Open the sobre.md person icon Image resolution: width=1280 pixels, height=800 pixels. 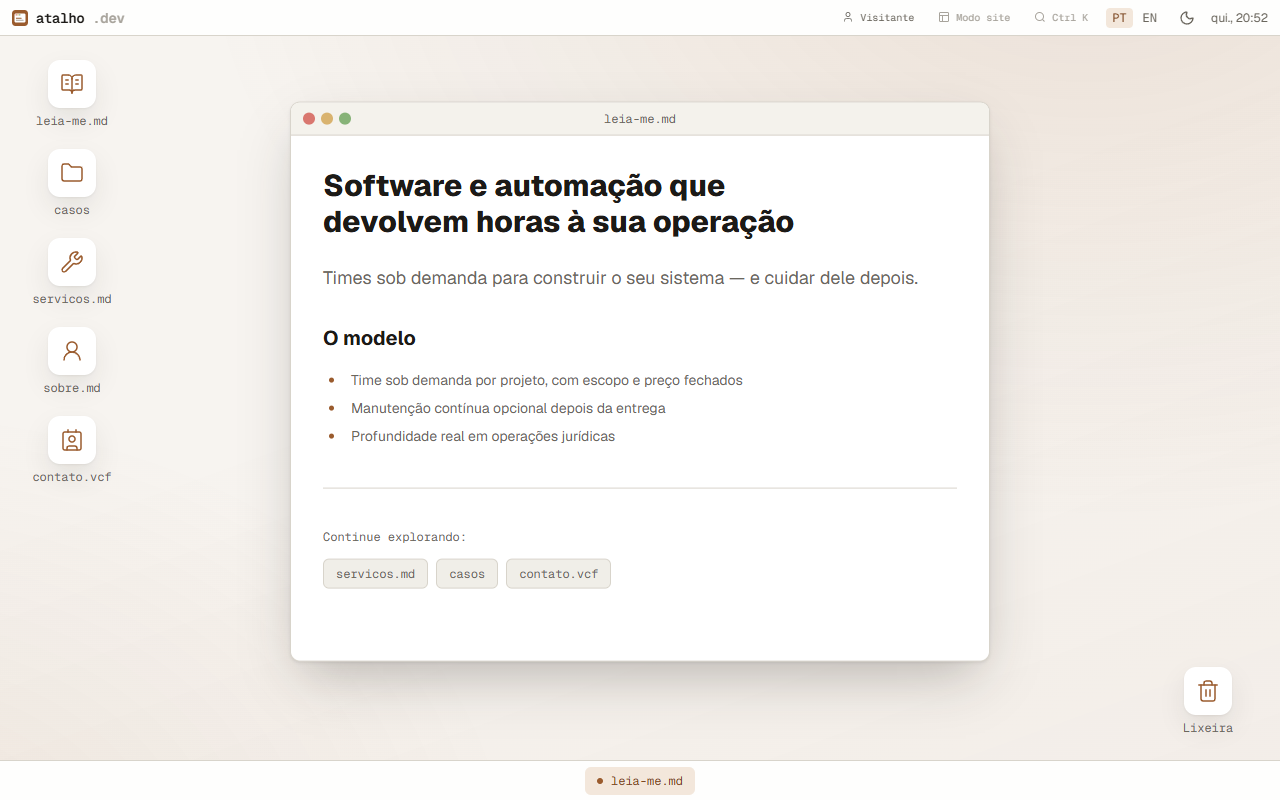tap(72, 351)
